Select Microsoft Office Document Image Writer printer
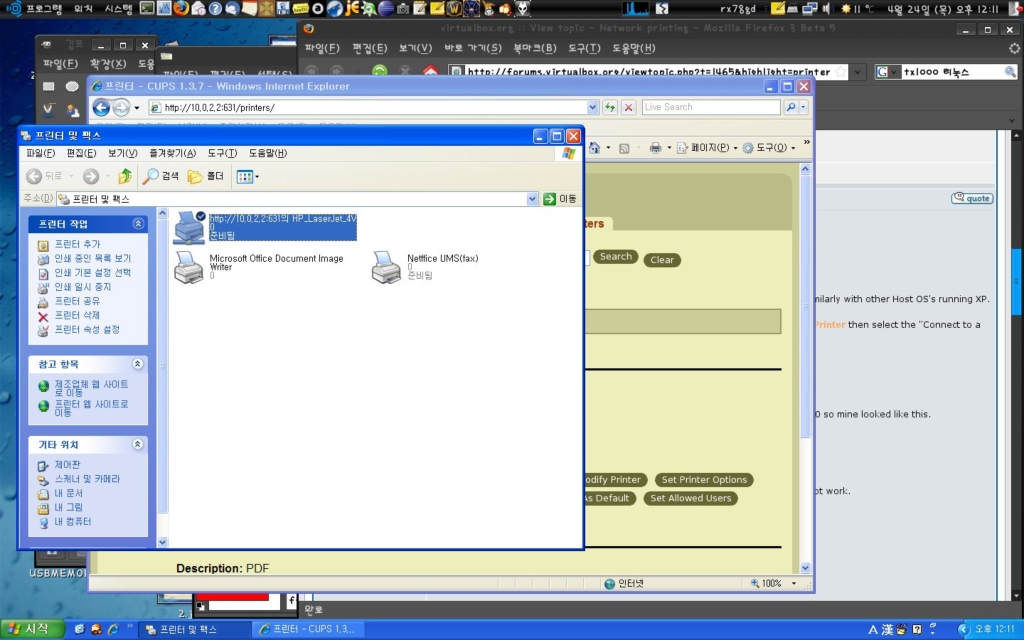The width and height of the screenshot is (1024, 640). [189, 267]
